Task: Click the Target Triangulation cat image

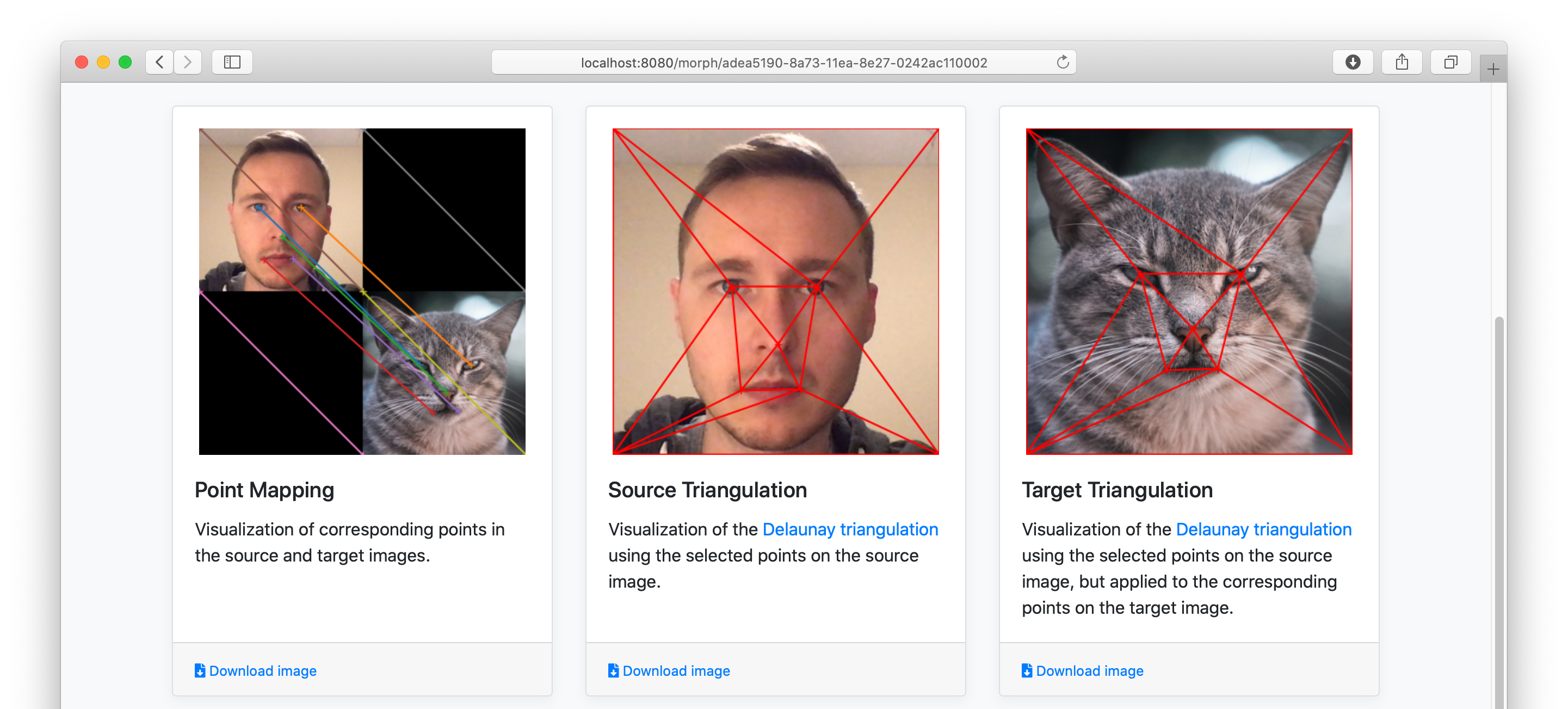Action: [1189, 292]
